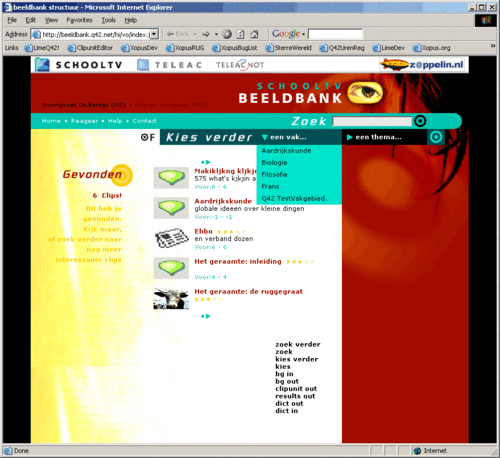Viewport: 500px width, 458px height.
Task: Click the Contact navigation link
Action: (x=144, y=121)
